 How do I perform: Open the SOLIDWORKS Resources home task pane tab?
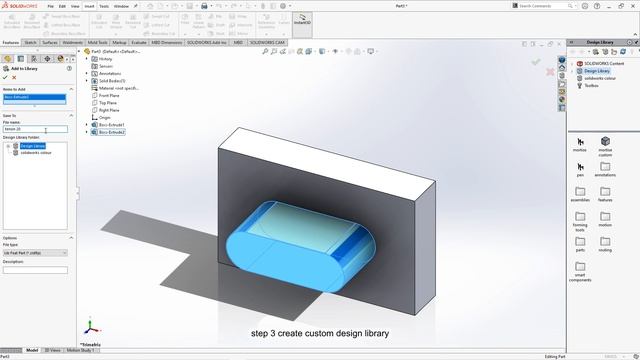point(562,68)
